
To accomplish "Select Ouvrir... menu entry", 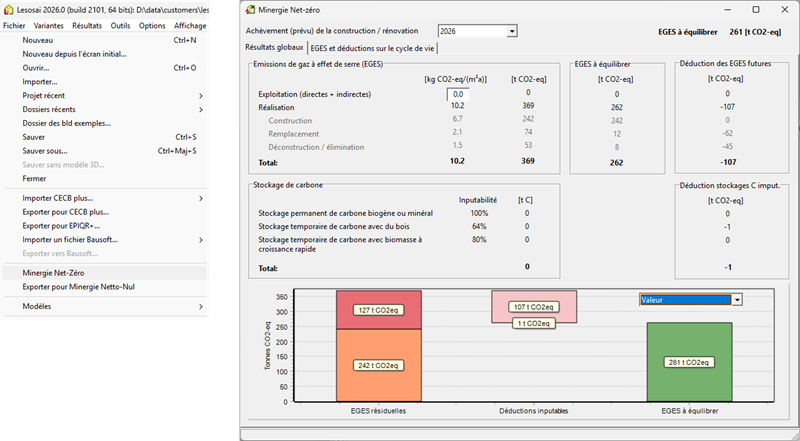I will click(36, 68).
